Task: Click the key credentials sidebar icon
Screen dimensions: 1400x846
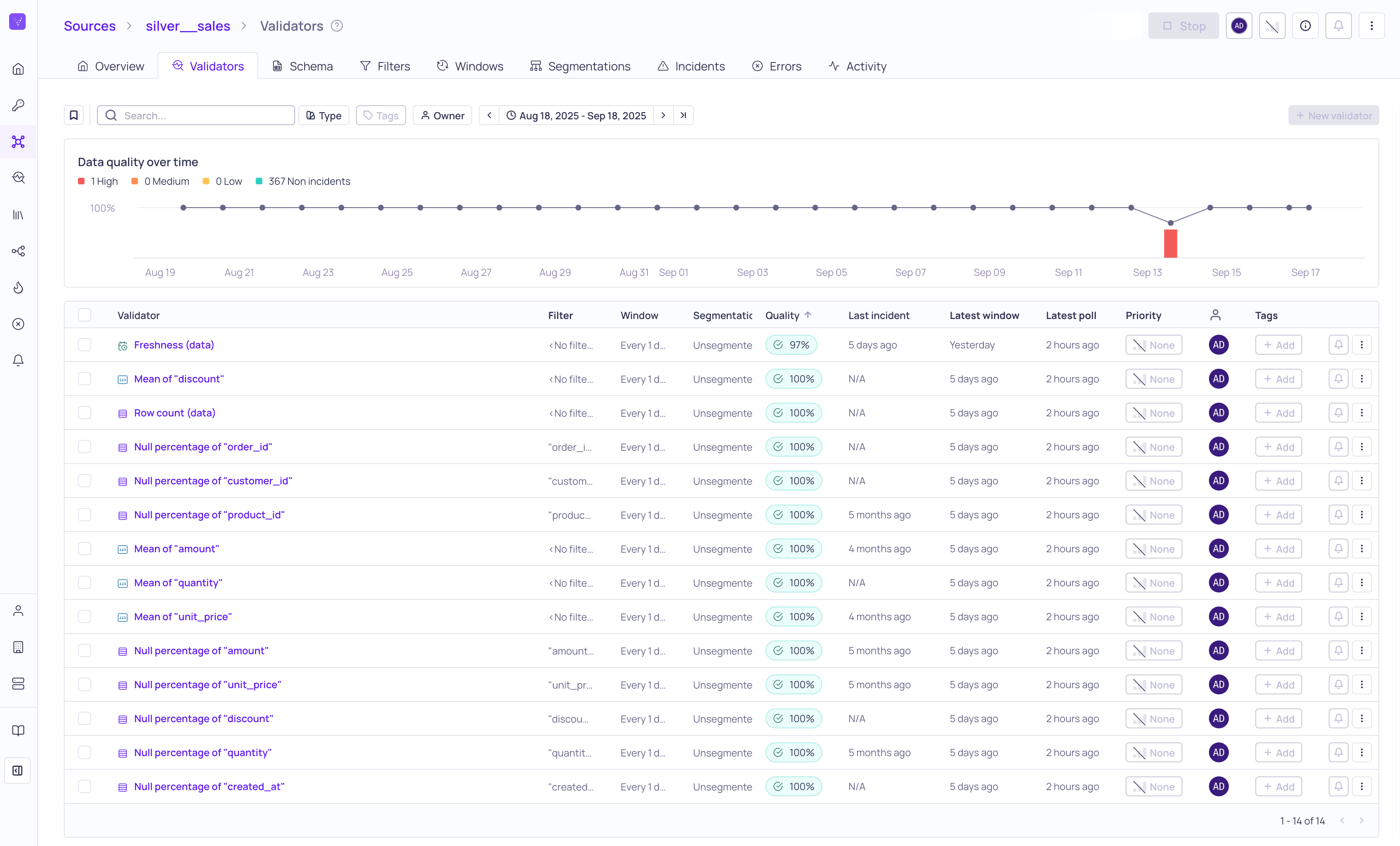Action: (18, 105)
